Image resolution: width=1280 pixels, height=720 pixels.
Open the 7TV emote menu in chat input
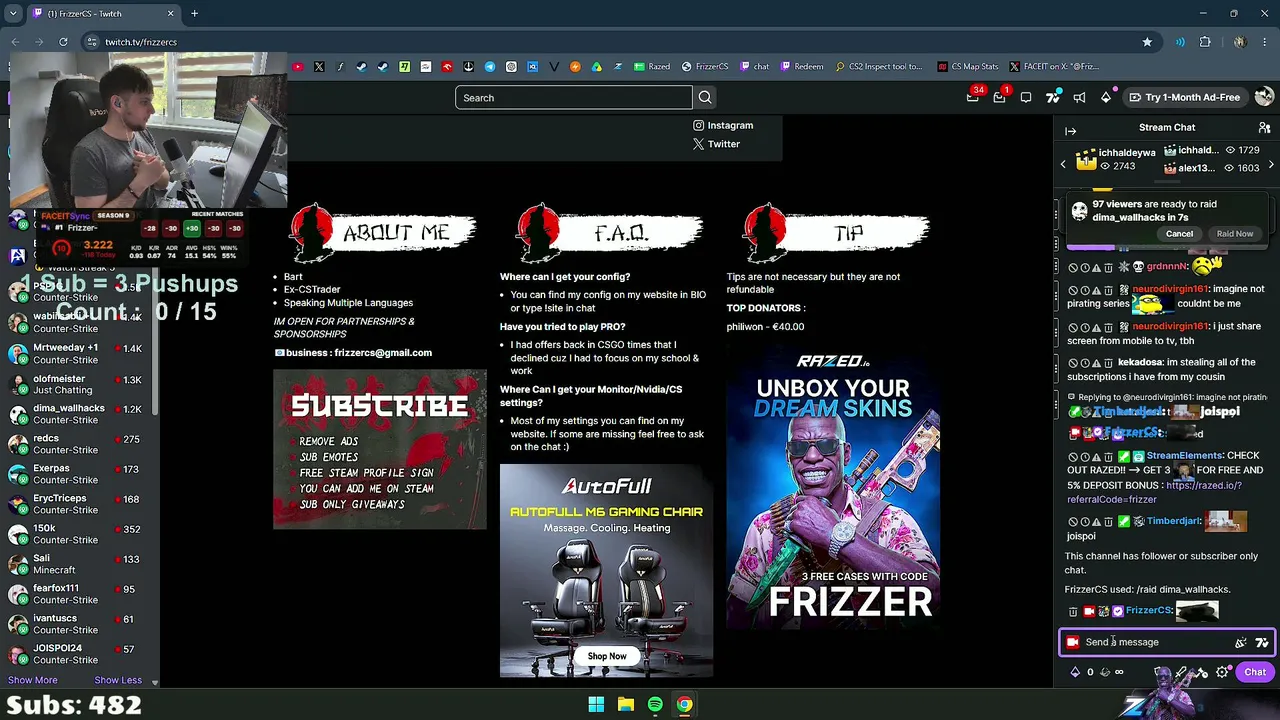(x=1262, y=643)
